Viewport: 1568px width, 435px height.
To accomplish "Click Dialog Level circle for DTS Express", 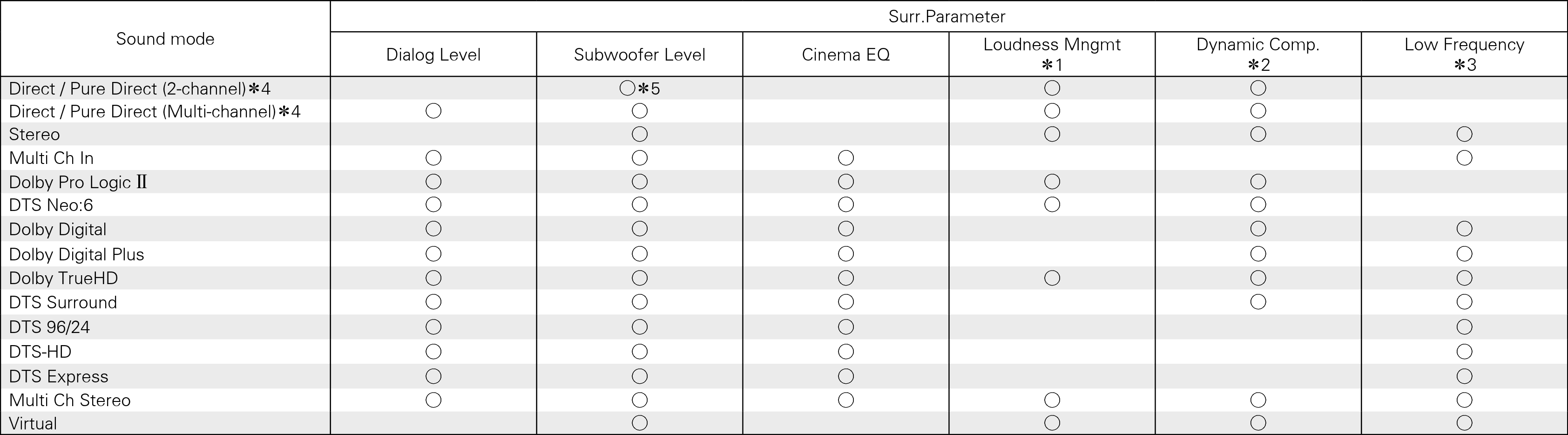I will pyautogui.click(x=433, y=376).
